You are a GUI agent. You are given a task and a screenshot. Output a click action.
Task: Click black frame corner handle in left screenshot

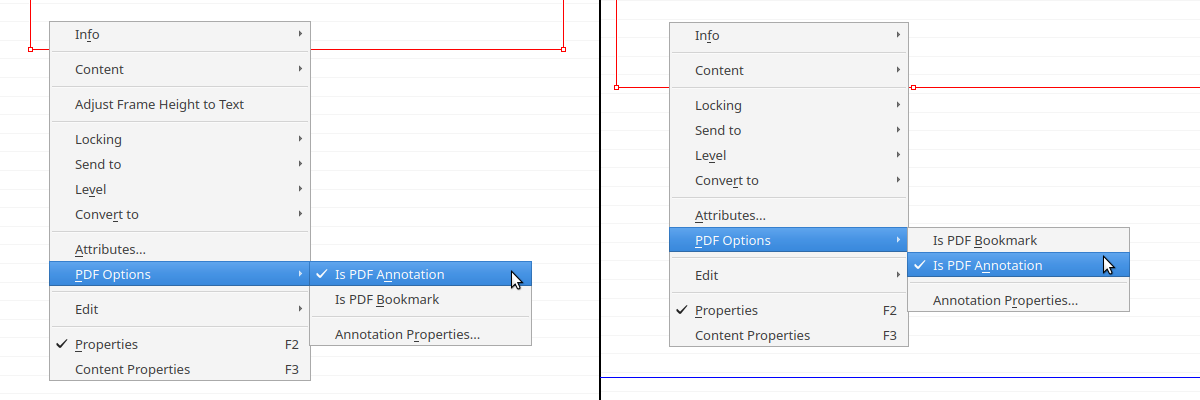tap(564, 48)
